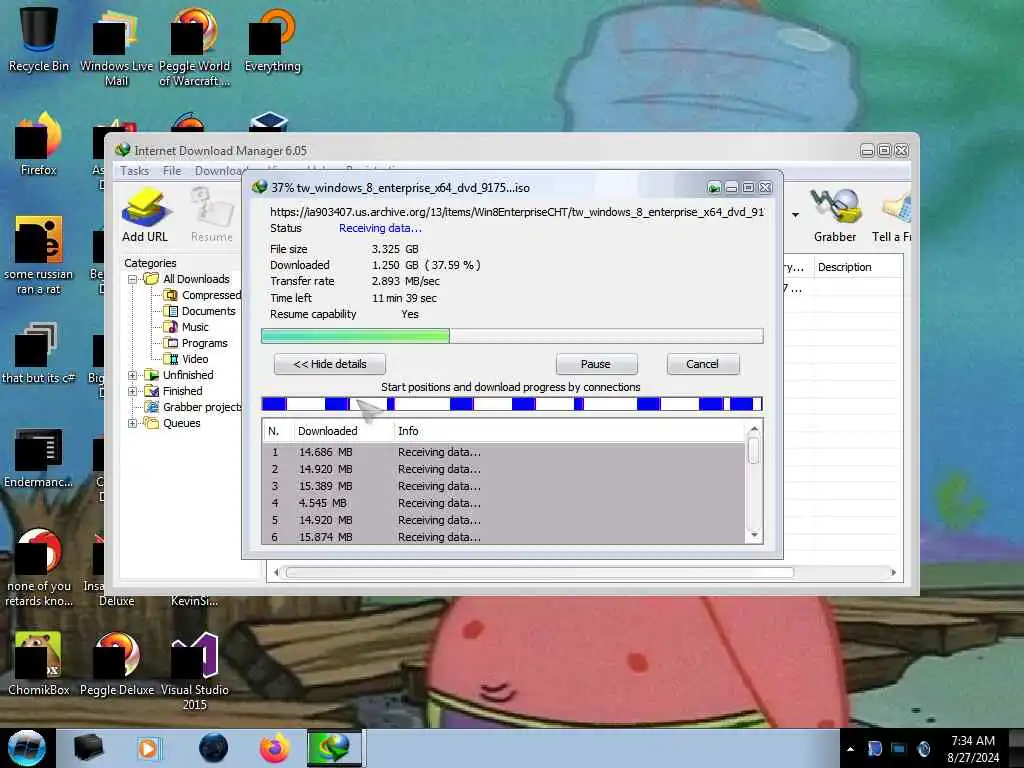
Task: Open the Grabber tool icon
Action: (x=835, y=216)
